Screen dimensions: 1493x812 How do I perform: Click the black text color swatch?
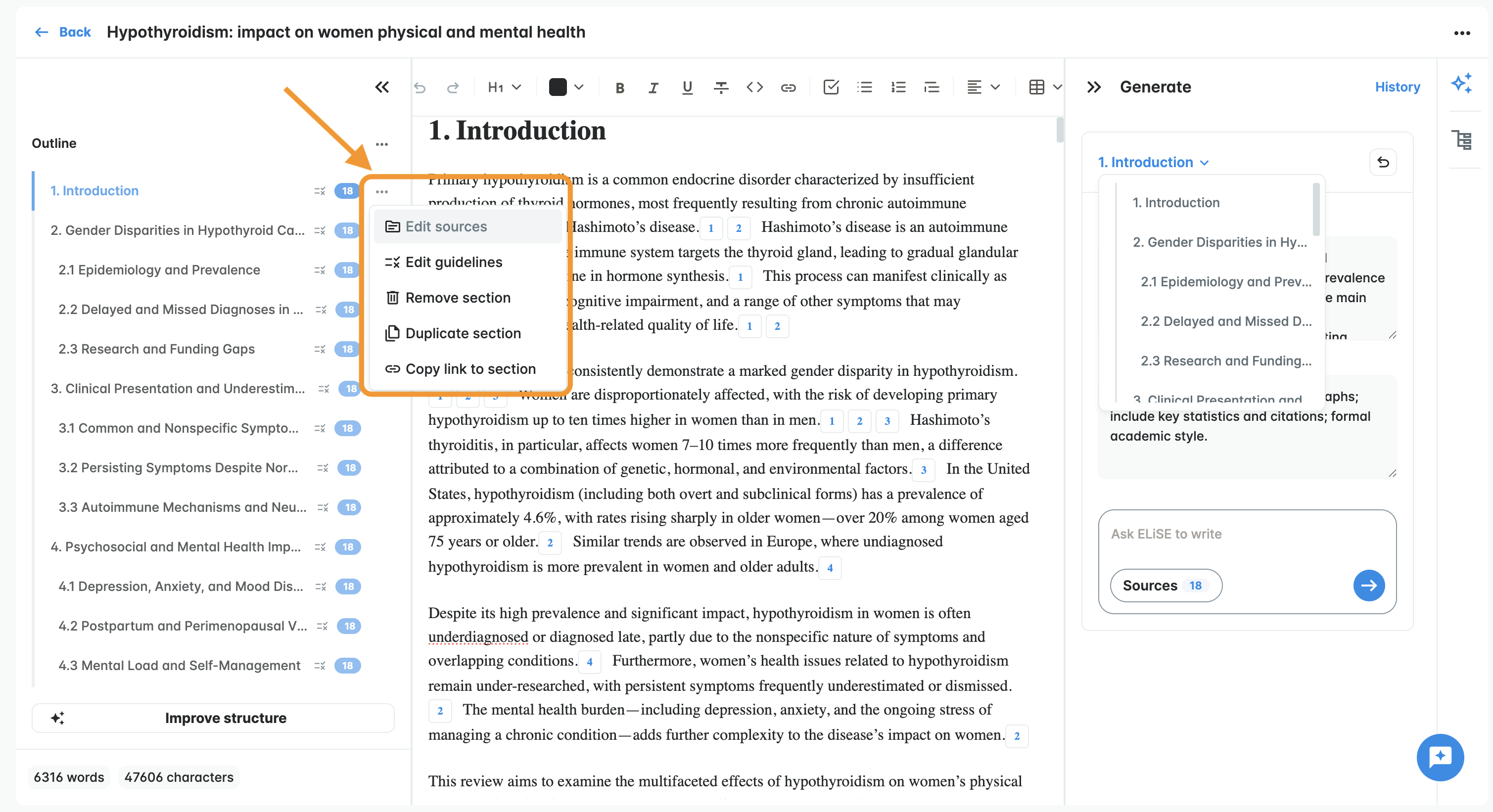coord(558,88)
